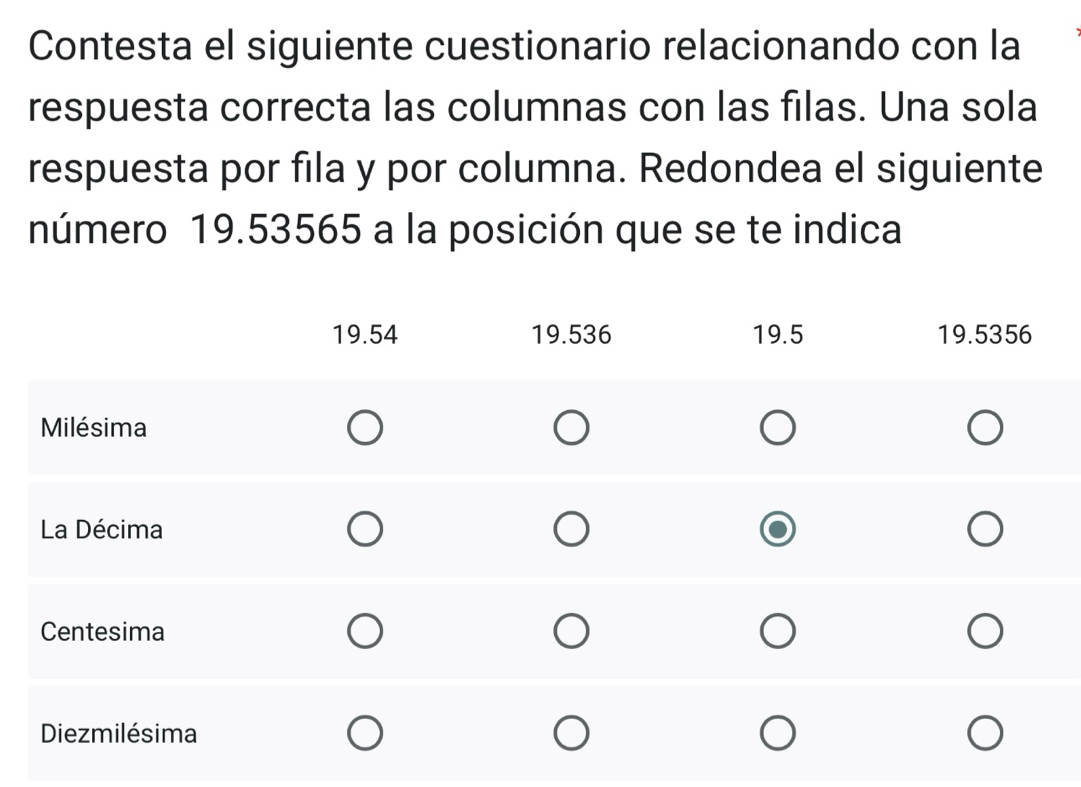The width and height of the screenshot is (1081, 787).
Task: Mark 19.5 in the Diezmilésima row
Action: tap(778, 735)
